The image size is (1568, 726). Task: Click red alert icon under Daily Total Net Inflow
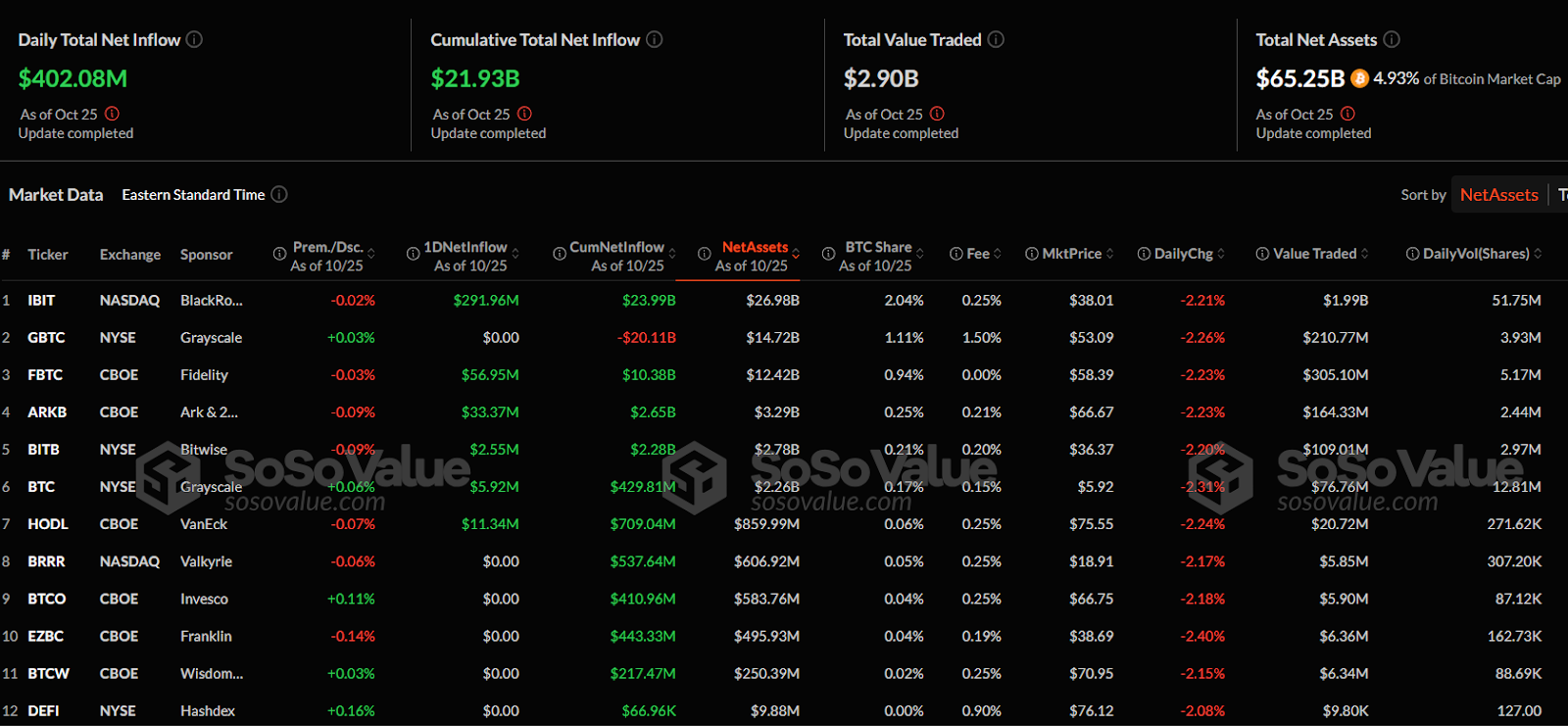[x=112, y=114]
